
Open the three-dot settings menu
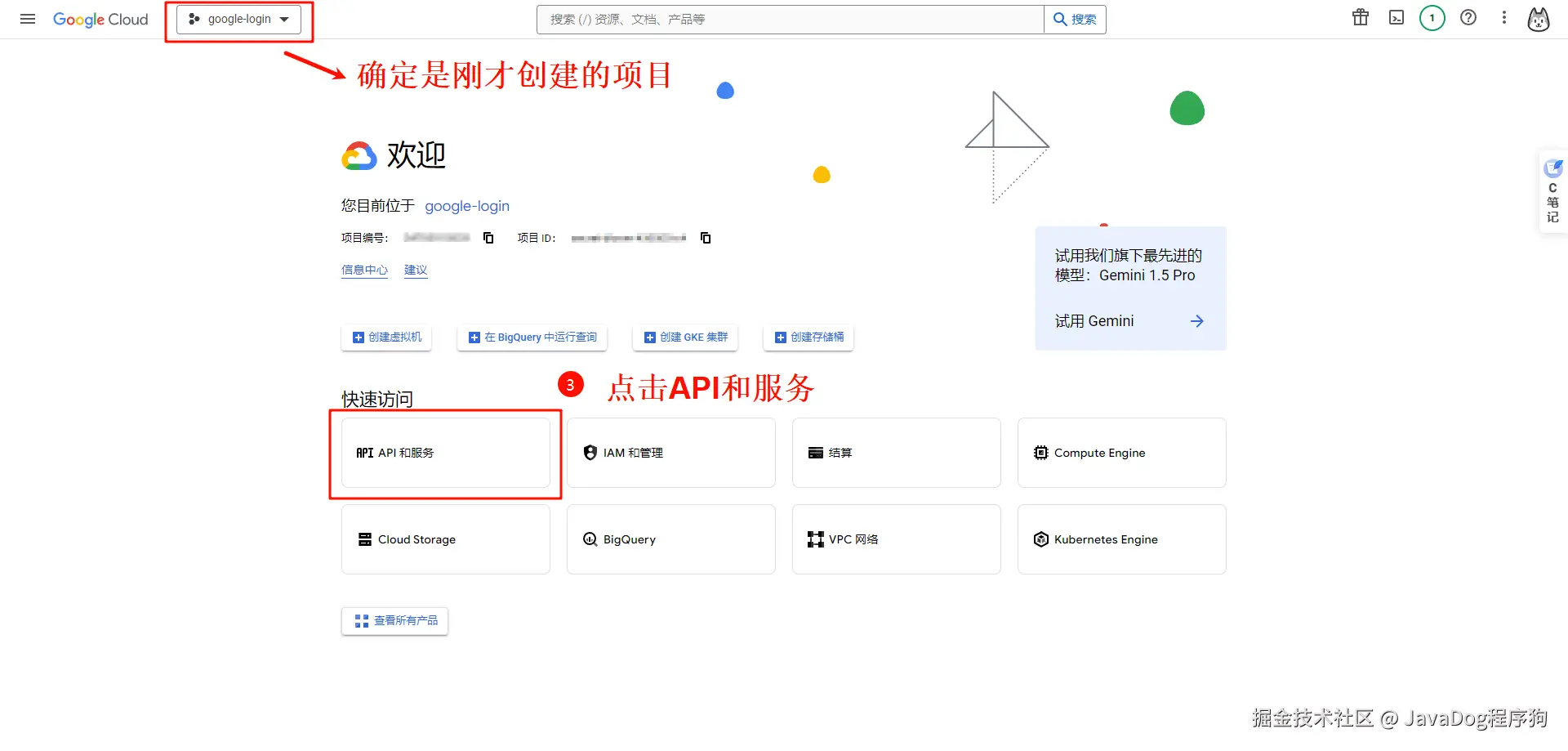tap(1504, 18)
